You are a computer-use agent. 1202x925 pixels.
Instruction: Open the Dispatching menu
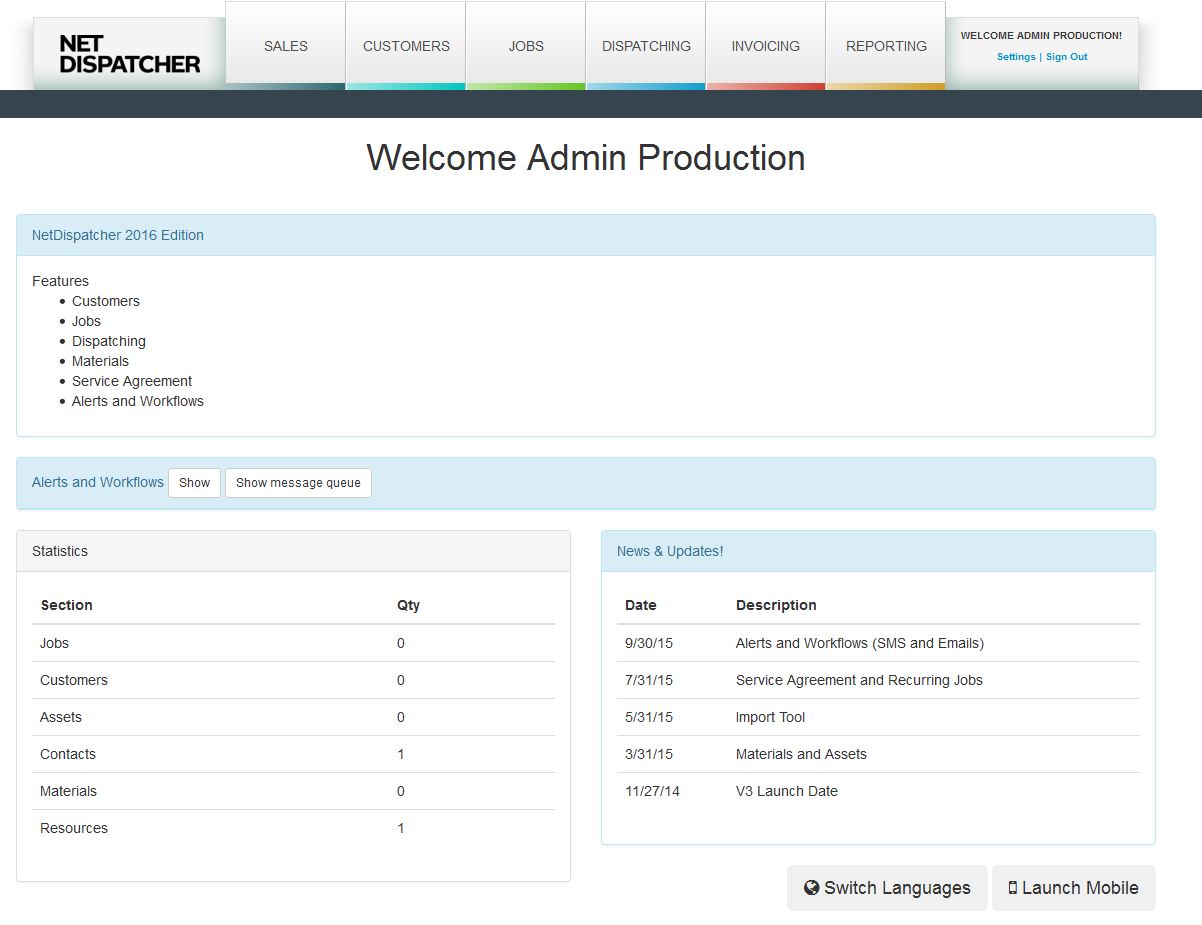click(x=646, y=46)
